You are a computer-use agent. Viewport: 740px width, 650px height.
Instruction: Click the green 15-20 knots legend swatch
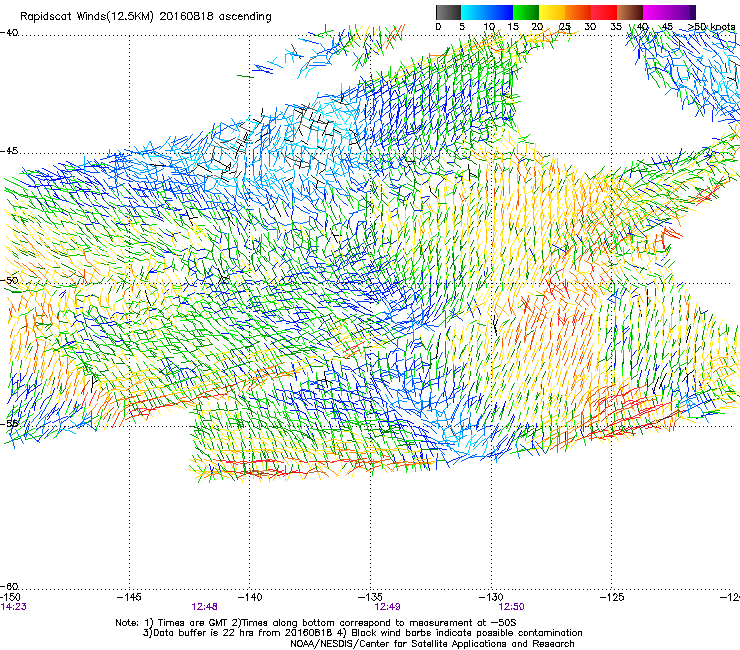(x=526, y=12)
